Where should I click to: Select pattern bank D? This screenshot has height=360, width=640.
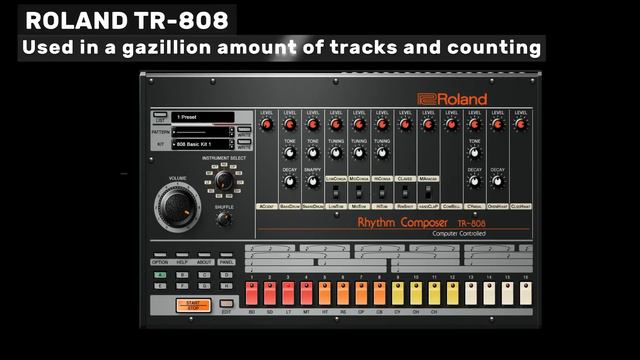point(226,275)
